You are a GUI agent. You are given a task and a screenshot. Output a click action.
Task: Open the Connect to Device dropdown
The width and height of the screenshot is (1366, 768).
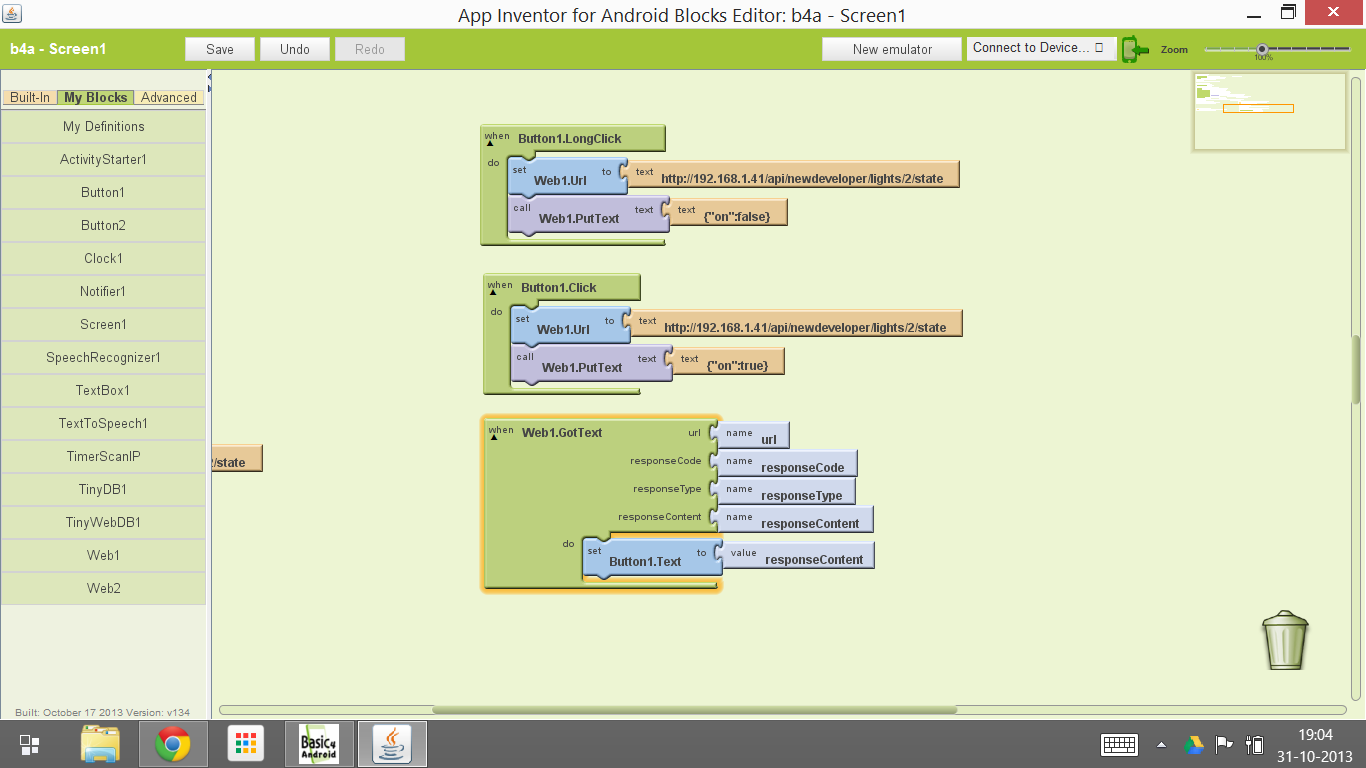click(1041, 48)
